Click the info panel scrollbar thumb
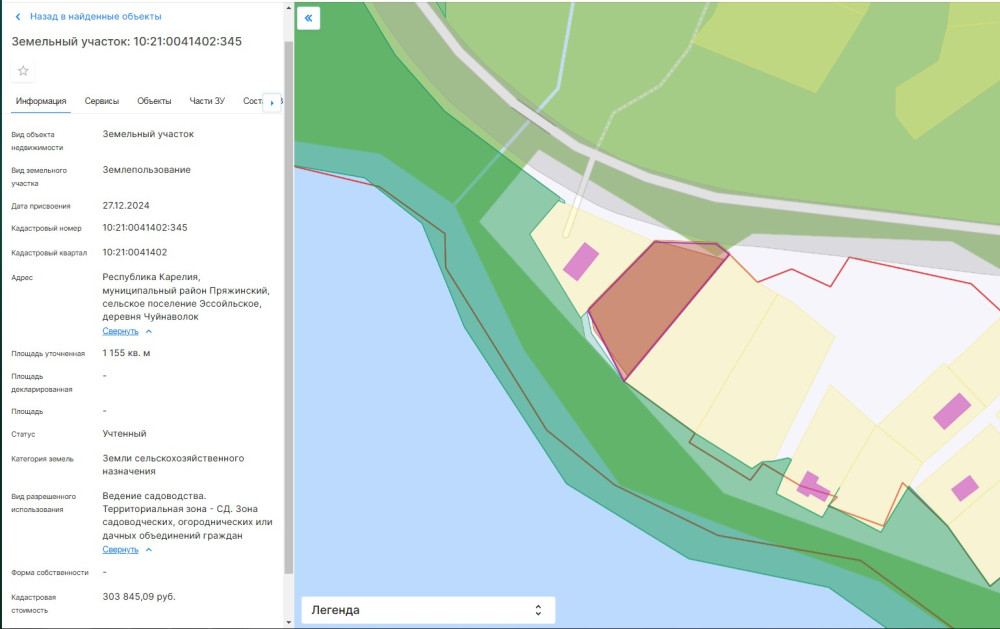 pos(289,300)
